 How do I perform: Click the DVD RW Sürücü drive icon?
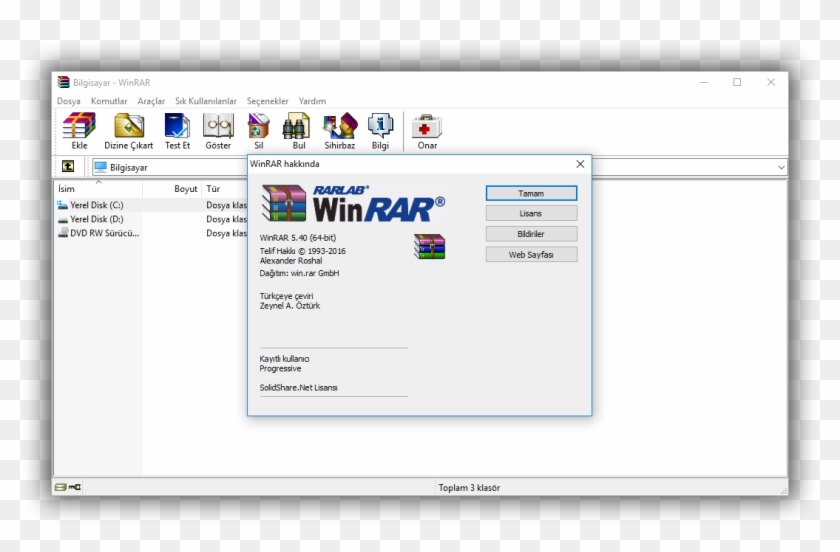pos(63,233)
